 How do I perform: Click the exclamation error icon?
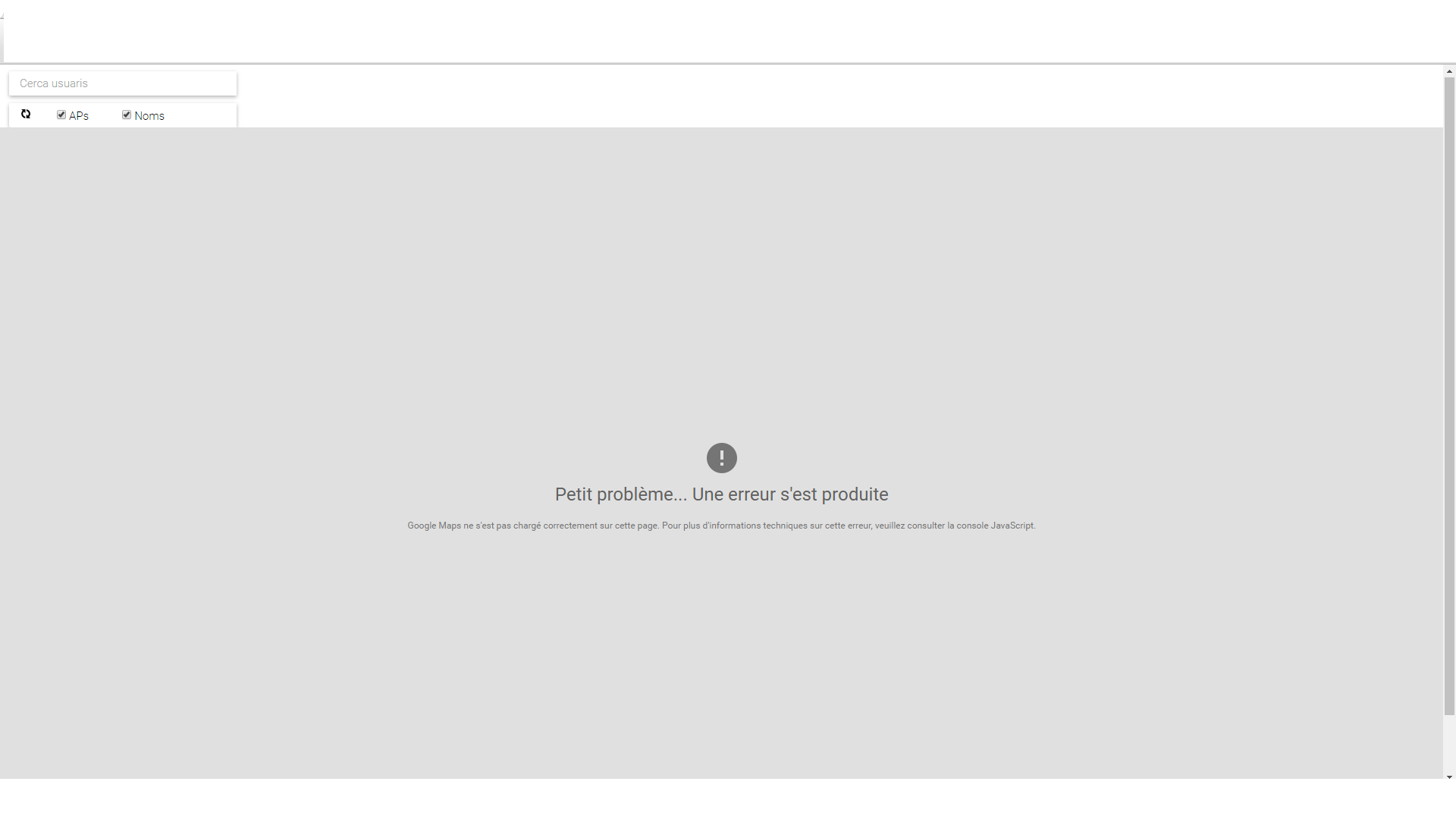(721, 458)
